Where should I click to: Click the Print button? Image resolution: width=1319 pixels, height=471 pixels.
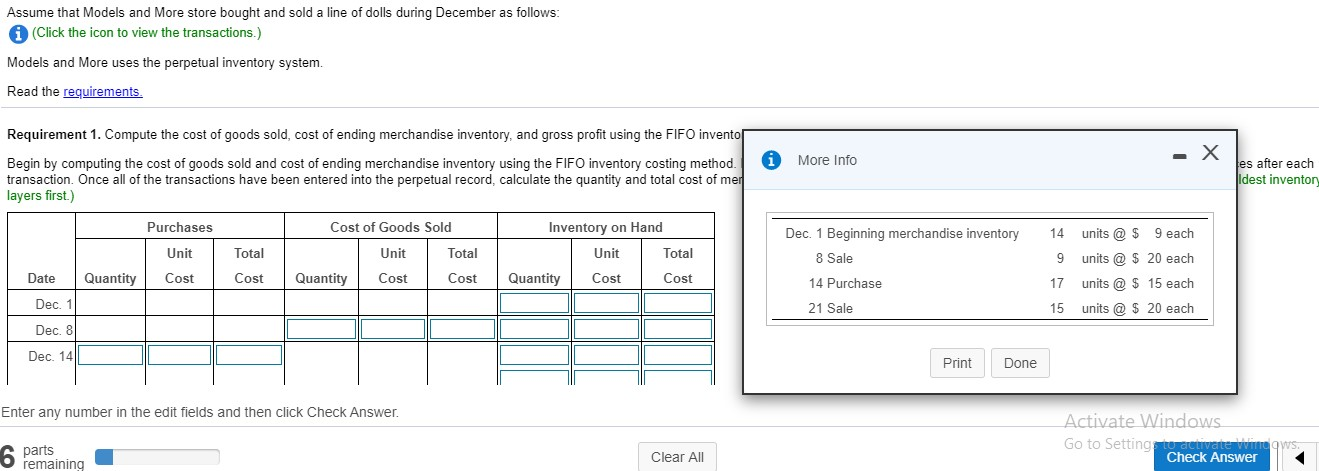coord(957,363)
